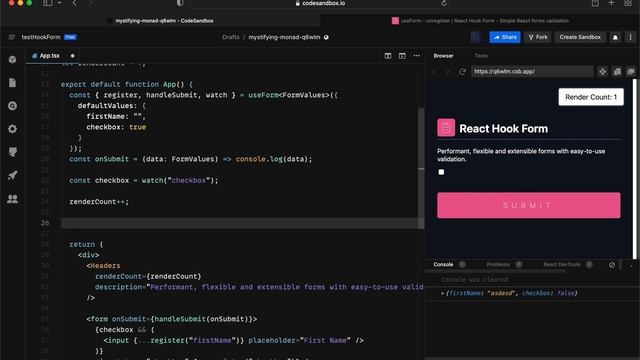Click the Safari share icon
640x360 pixels.
(x=595, y=3)
